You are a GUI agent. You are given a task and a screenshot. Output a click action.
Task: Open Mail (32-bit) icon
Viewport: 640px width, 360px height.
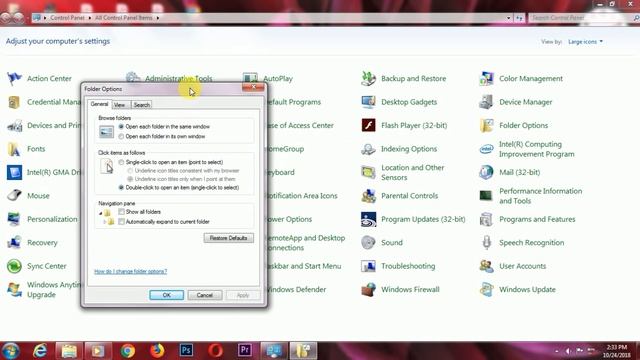coord(486,172)
